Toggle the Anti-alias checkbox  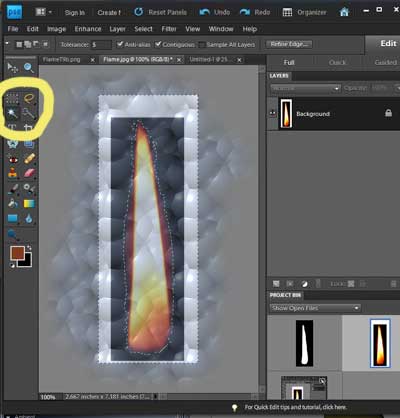click(120, 44)
